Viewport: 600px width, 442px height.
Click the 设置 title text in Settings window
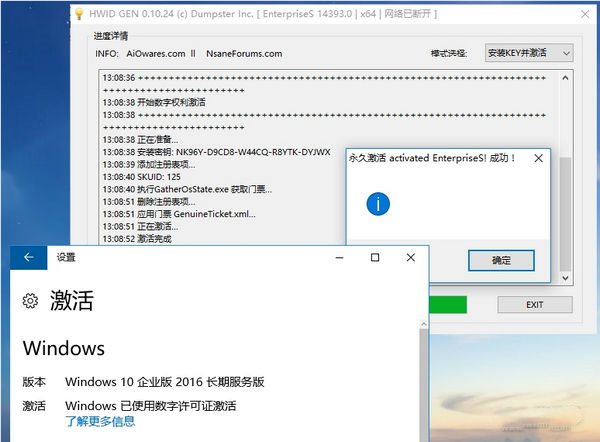coord(66,257)
